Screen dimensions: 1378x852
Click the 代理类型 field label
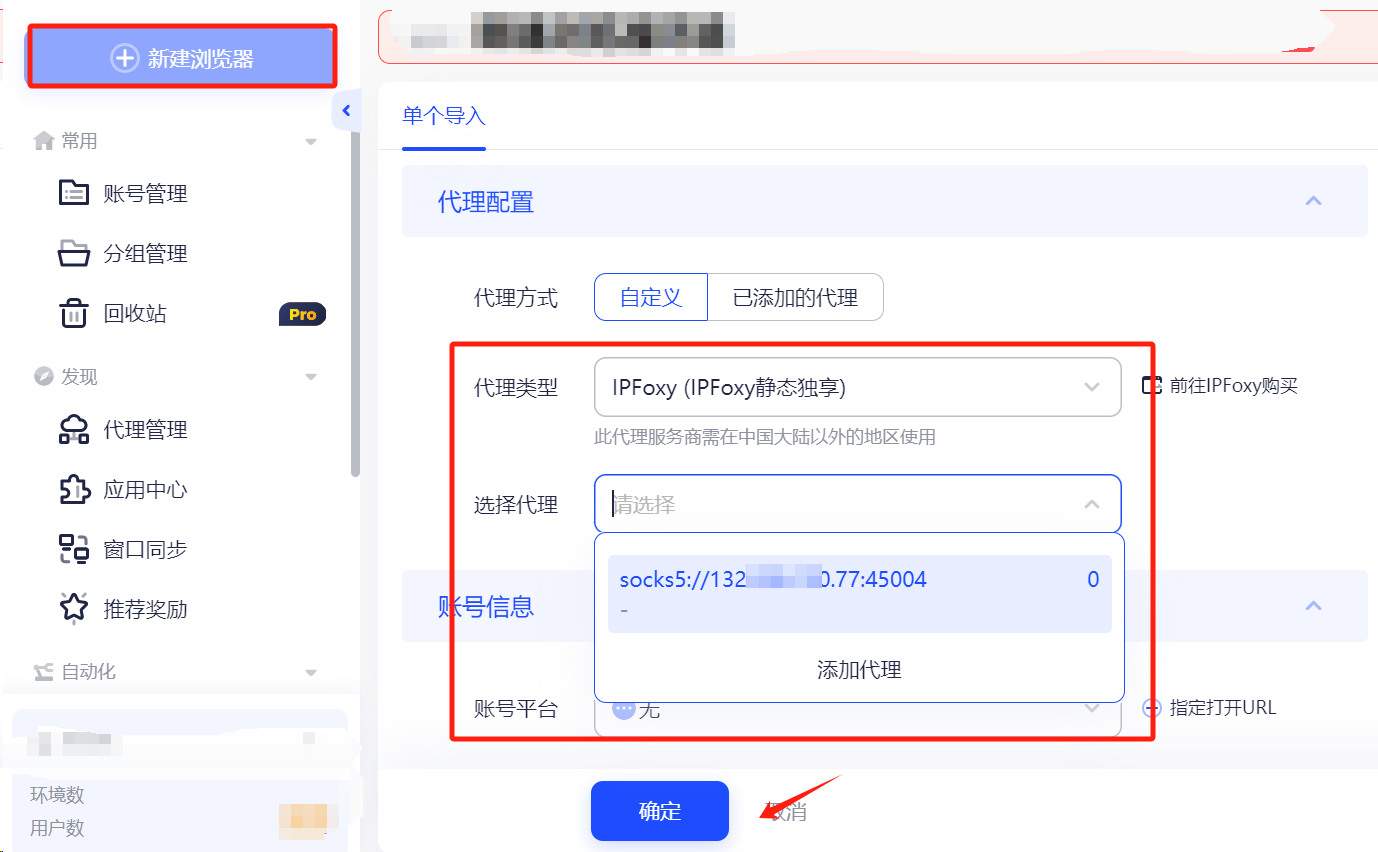point(516,388)
